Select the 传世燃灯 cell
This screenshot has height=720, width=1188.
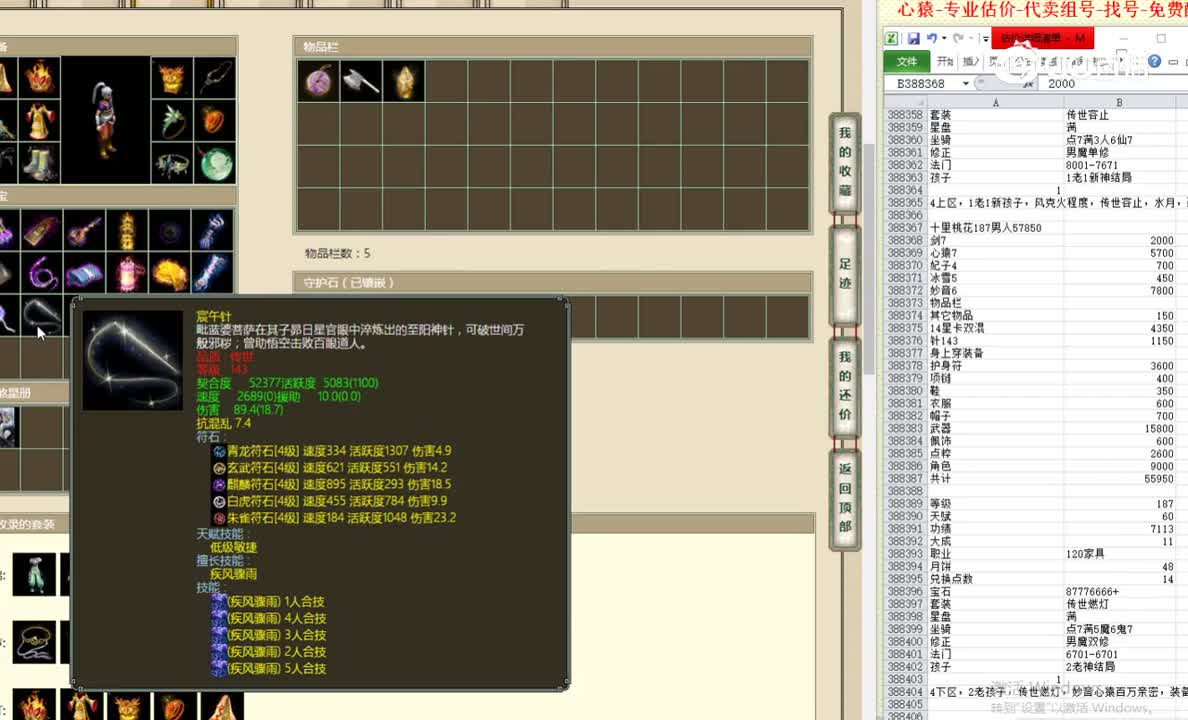(1119, 604)
